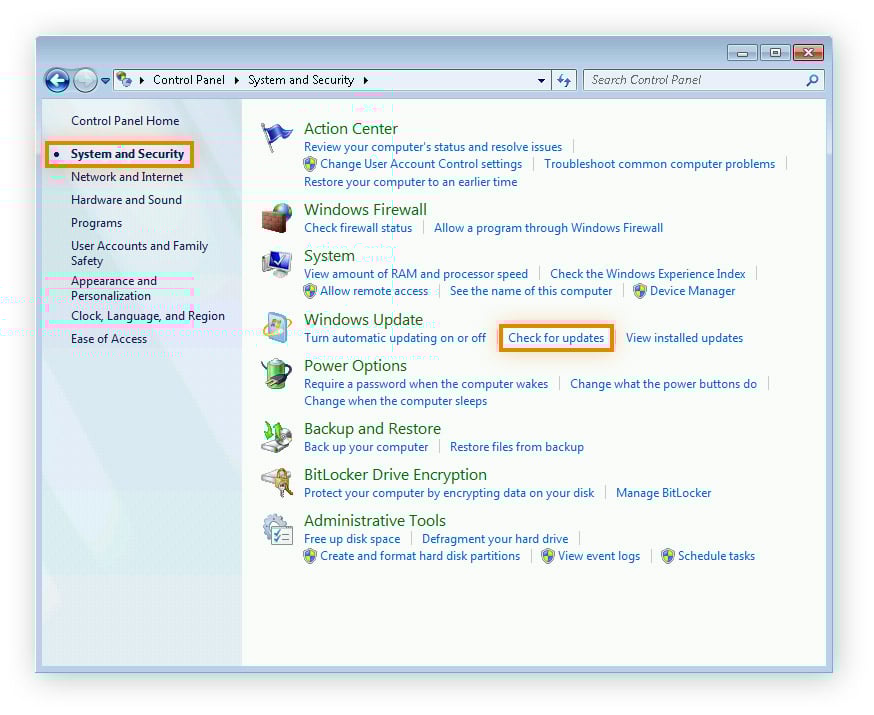
Task: Open Hardware and Sound category
Action: (126, 200)
